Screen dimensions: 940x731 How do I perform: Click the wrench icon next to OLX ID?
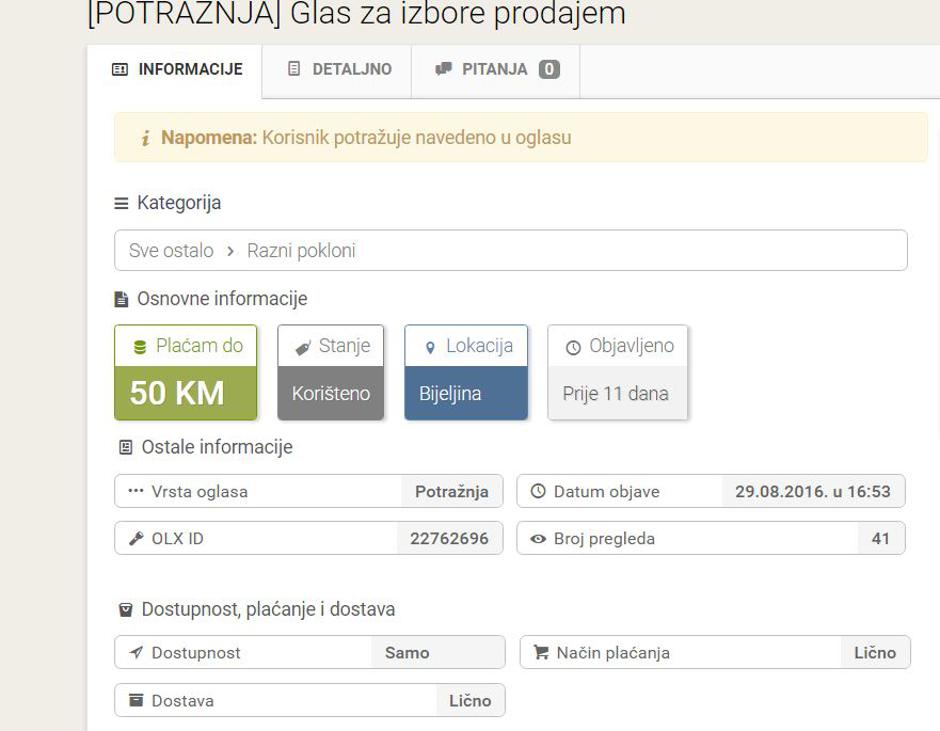pos(136,538)
